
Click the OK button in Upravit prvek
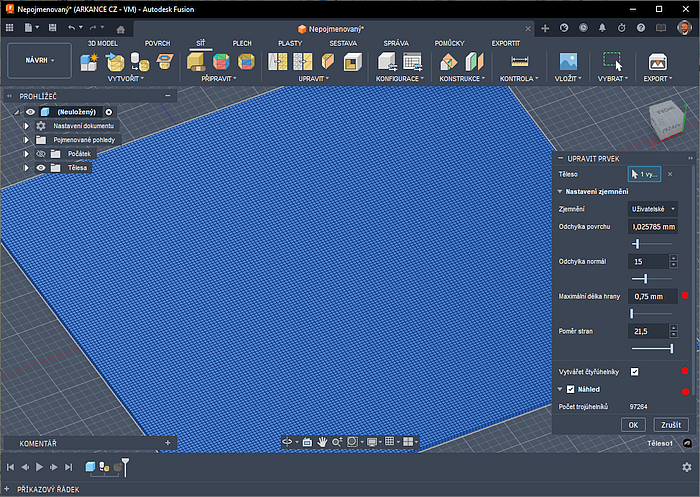(632, 424)
